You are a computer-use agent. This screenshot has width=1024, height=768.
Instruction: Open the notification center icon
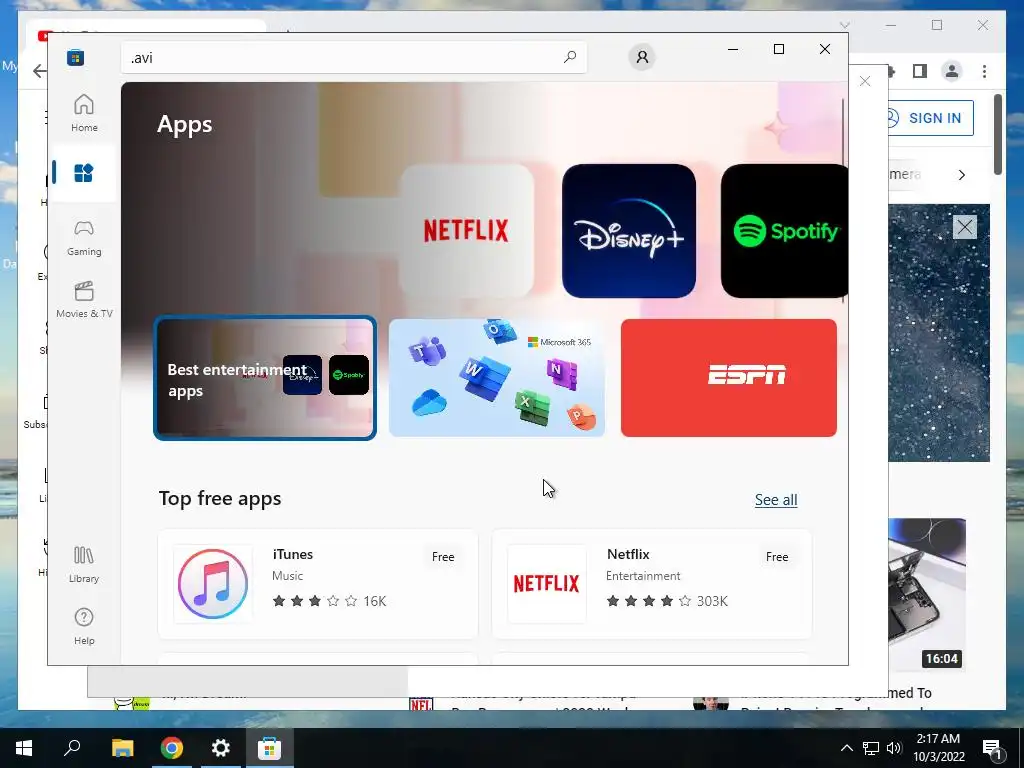pos(992,748)
